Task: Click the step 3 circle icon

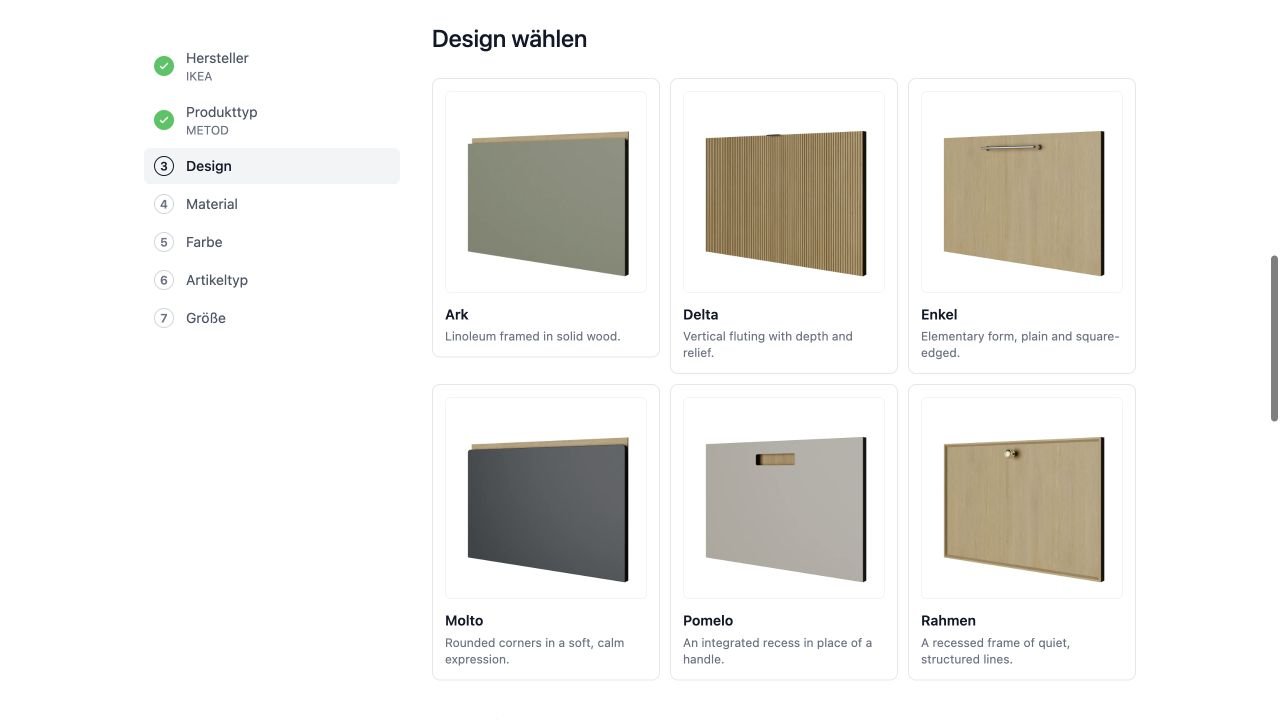Action: pos(164,166)
